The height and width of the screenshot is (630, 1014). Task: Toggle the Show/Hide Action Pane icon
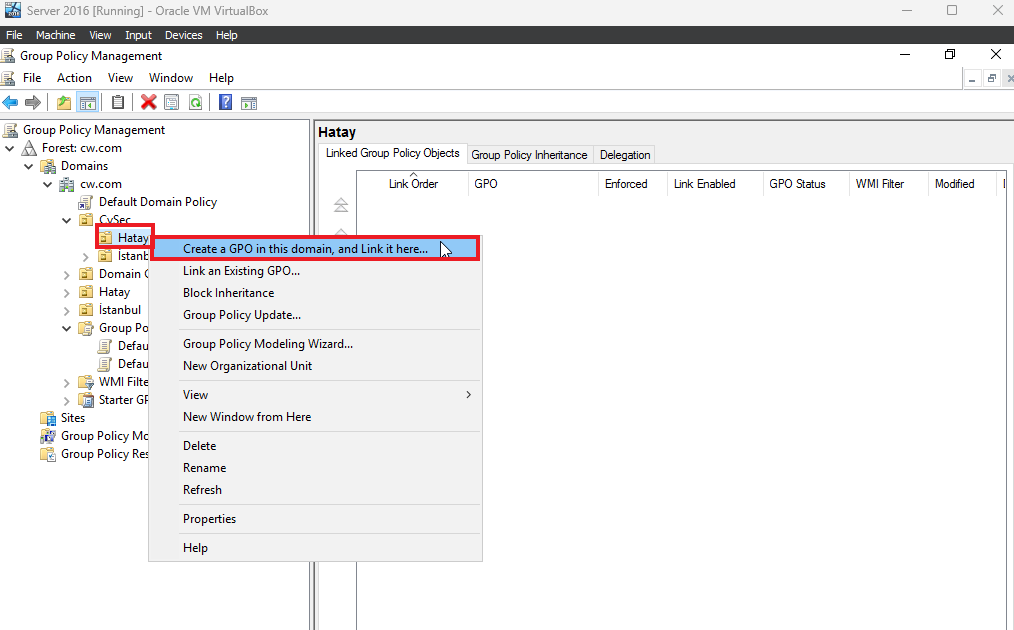pyautogui.click(x=249, y=103)
